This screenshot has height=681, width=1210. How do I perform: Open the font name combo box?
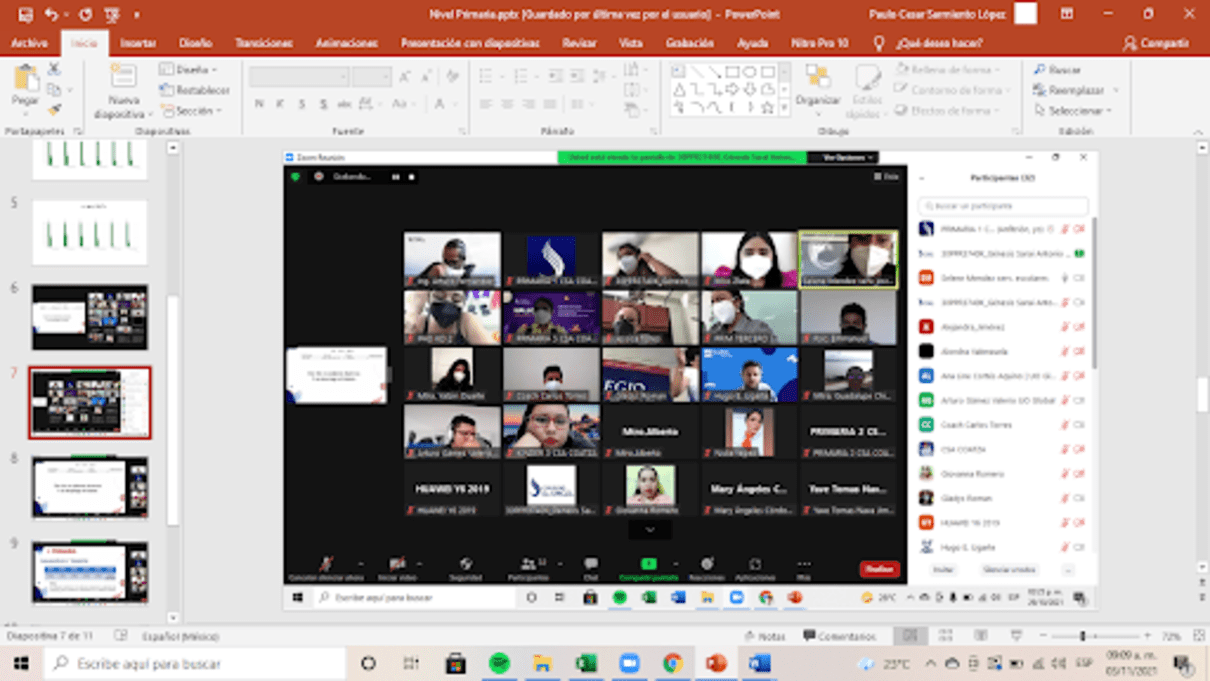(298, 77)
